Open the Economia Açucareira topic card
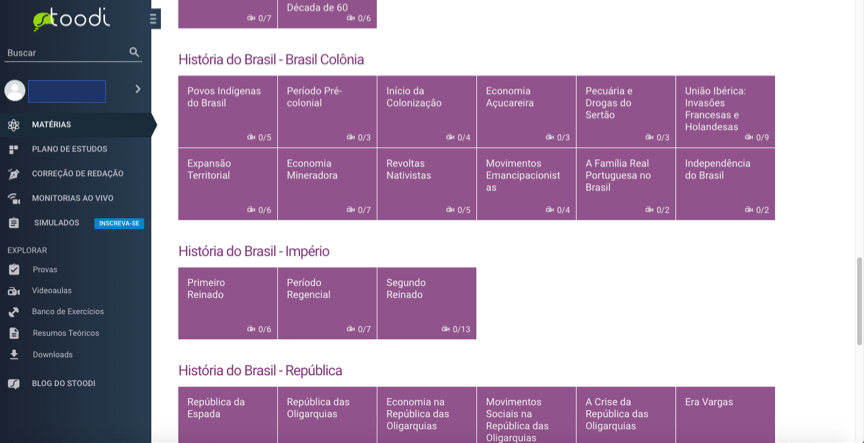Image resolution: width=864 pixels, height=443 pixels. click(526, 111)
